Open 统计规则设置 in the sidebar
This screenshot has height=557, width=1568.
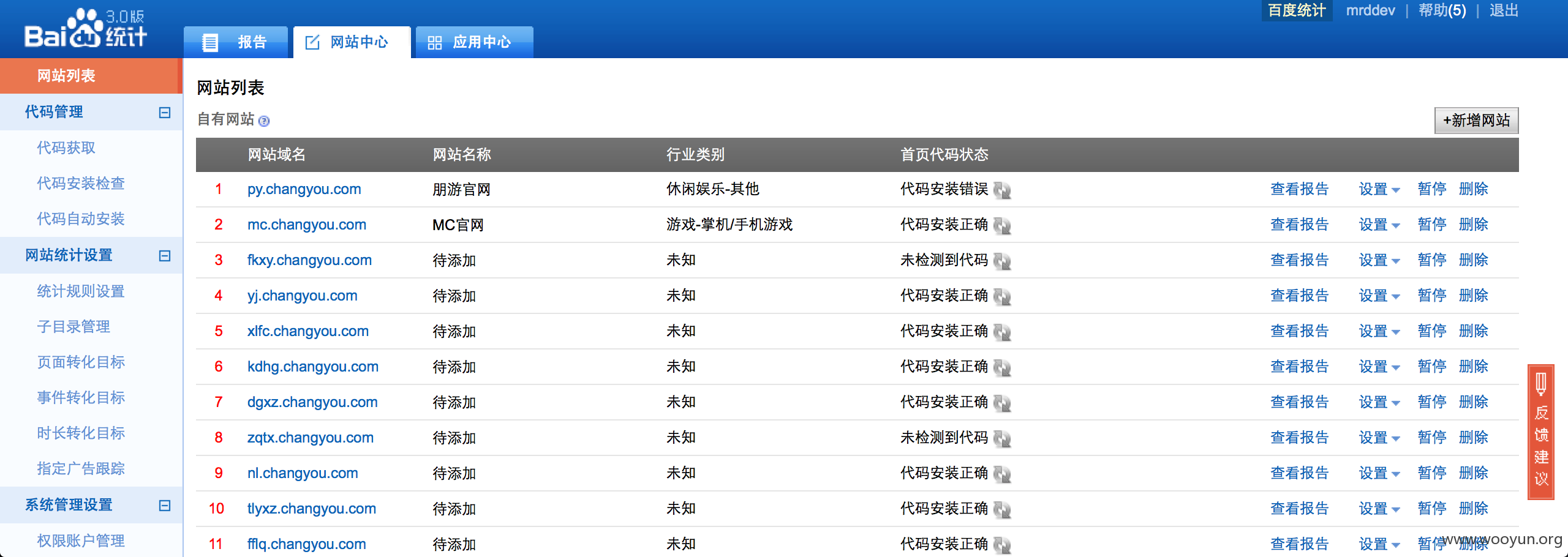click(x=81, y=291)
